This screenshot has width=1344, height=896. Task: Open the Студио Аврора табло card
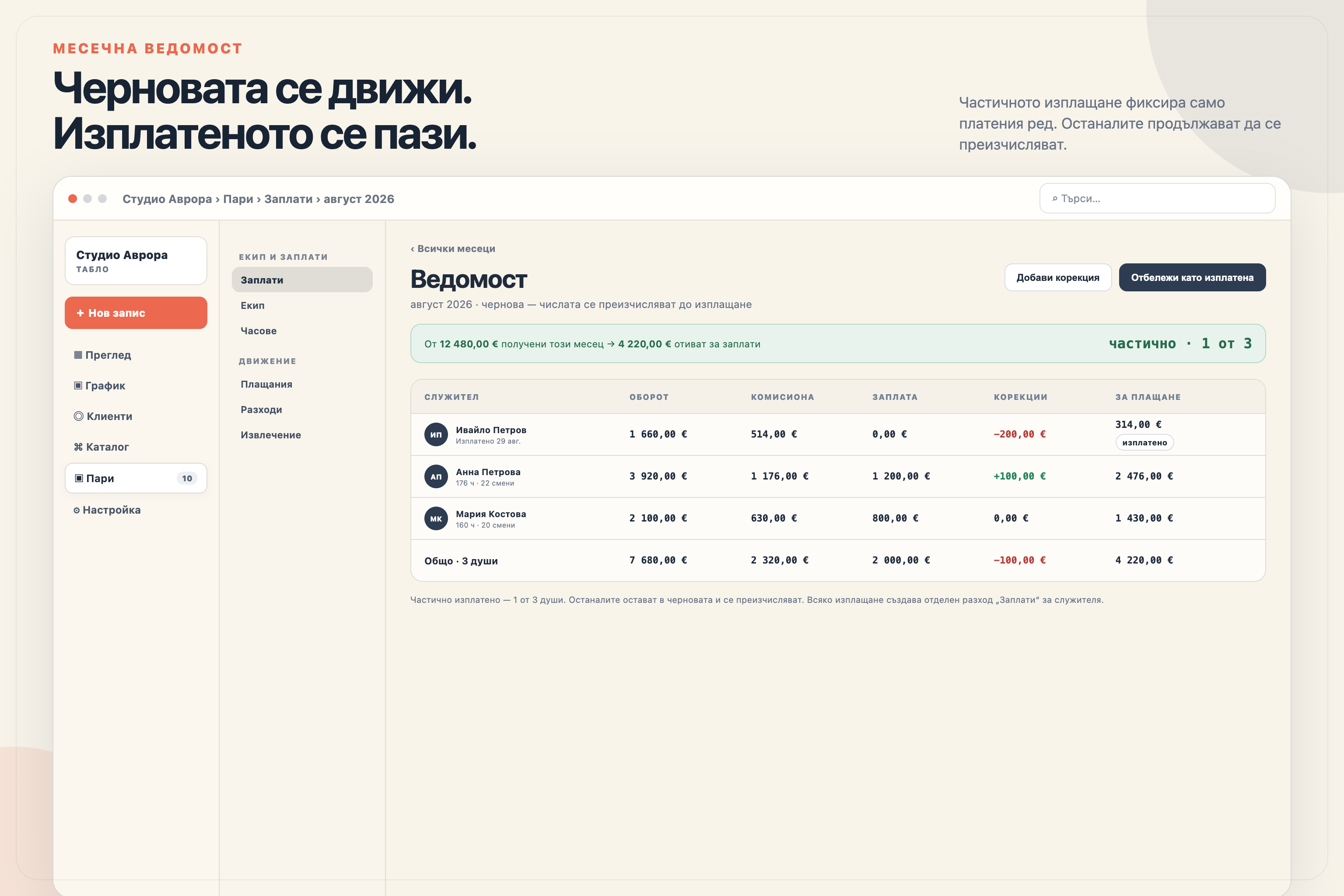pos(136,261)
